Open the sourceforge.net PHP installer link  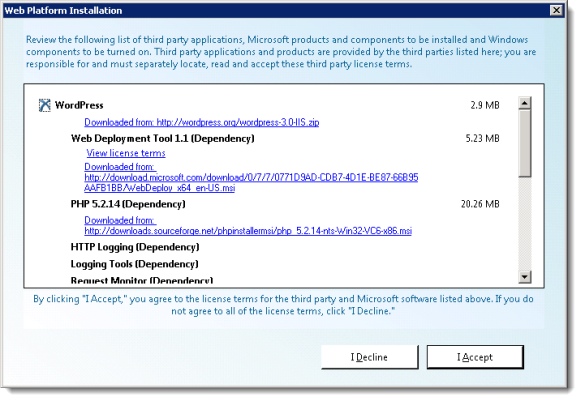pos(248,231)
